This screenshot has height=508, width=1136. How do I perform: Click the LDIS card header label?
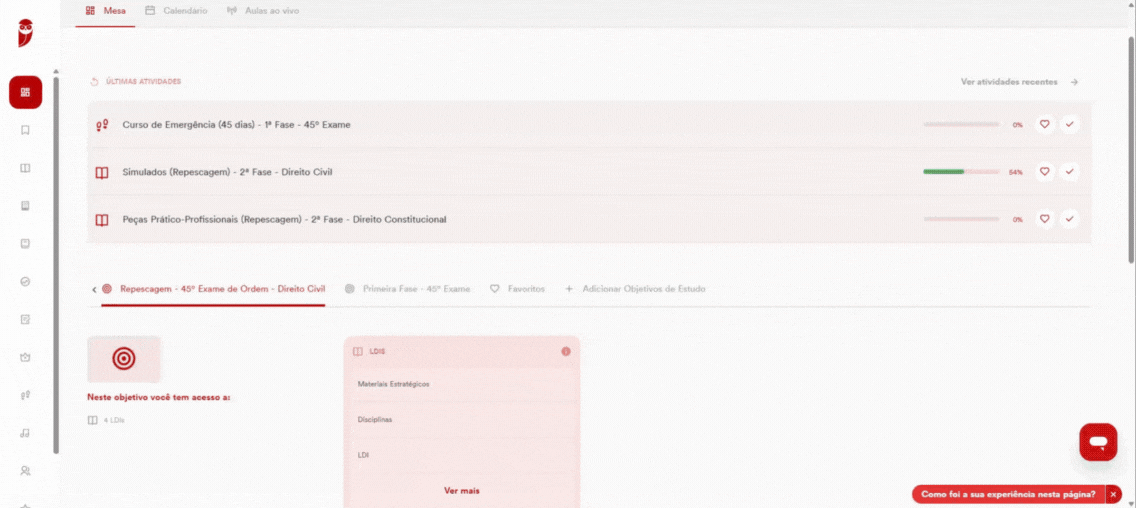(x=377, y=351)
